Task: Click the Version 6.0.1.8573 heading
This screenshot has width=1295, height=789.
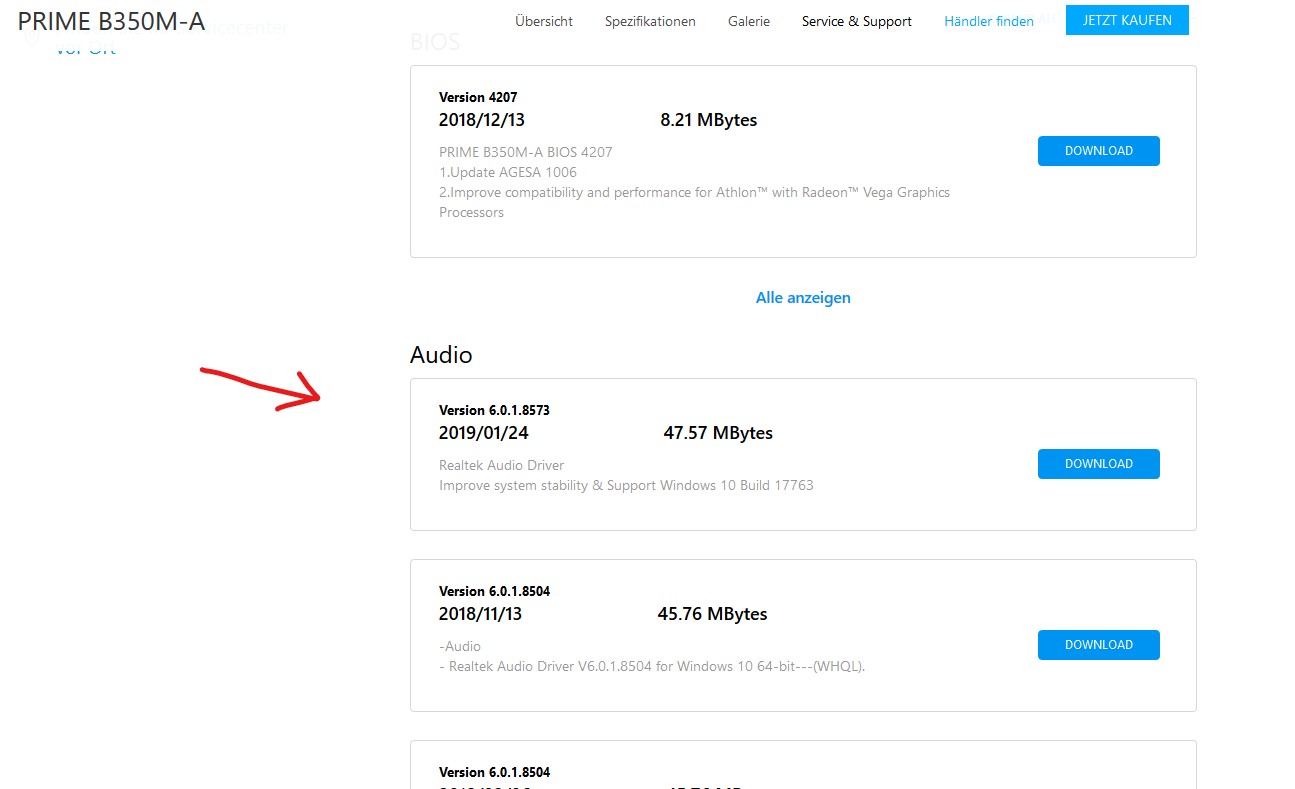Action: pos(494,411)
